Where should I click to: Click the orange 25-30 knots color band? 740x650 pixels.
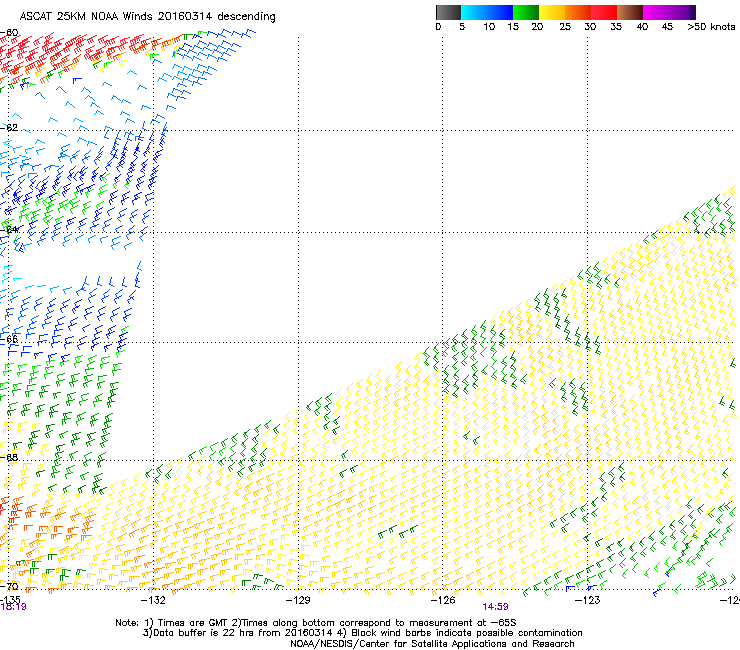coord(578,12)
